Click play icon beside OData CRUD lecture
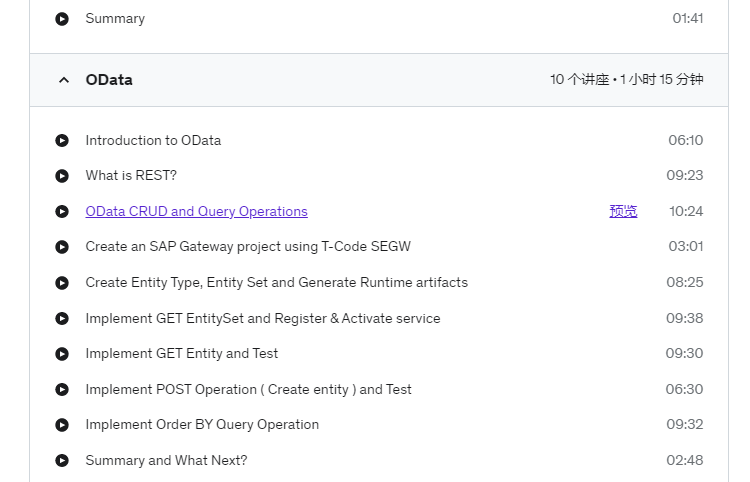Screen dimensions: 750x482 pyautogui.click(x=62, y=211)
